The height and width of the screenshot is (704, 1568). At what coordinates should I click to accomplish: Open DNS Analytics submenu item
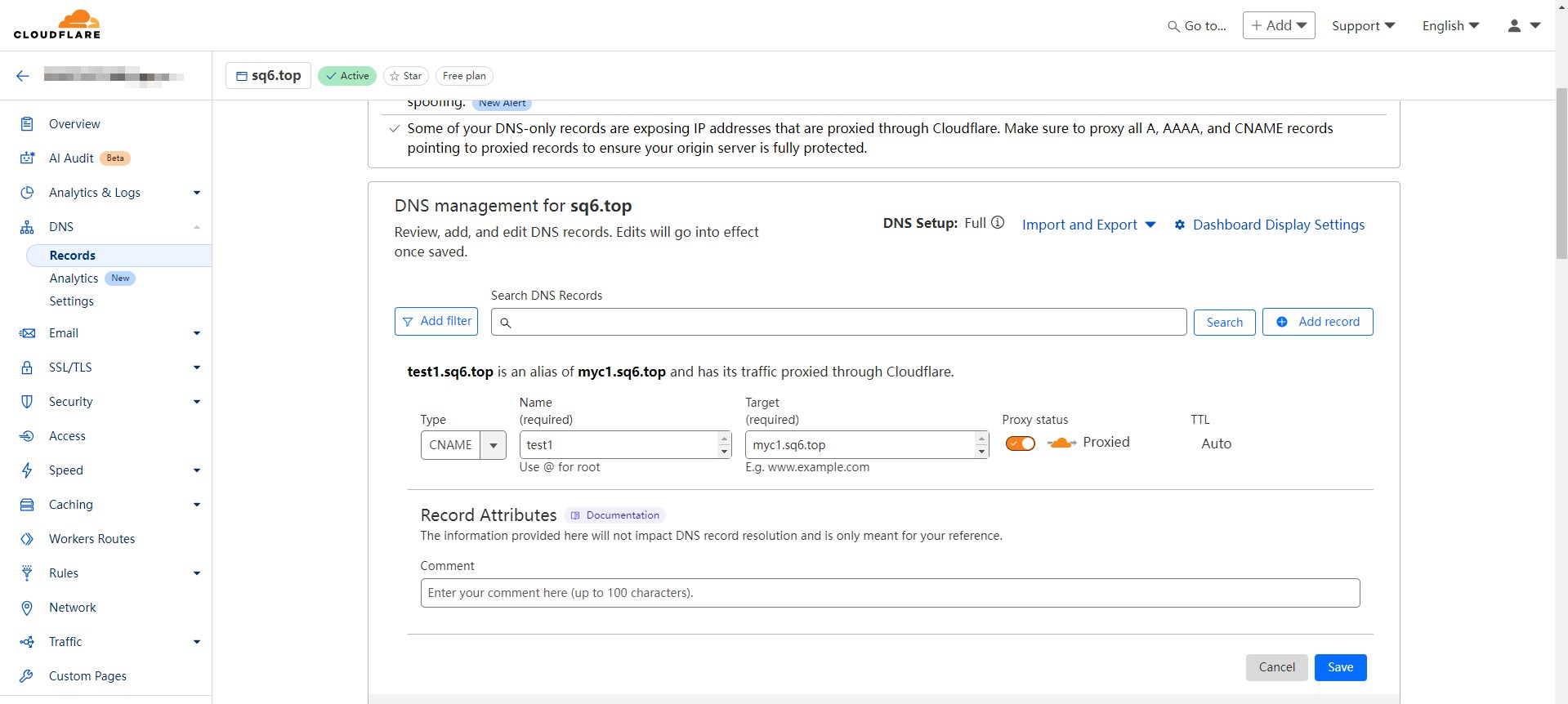pos(74,278)
